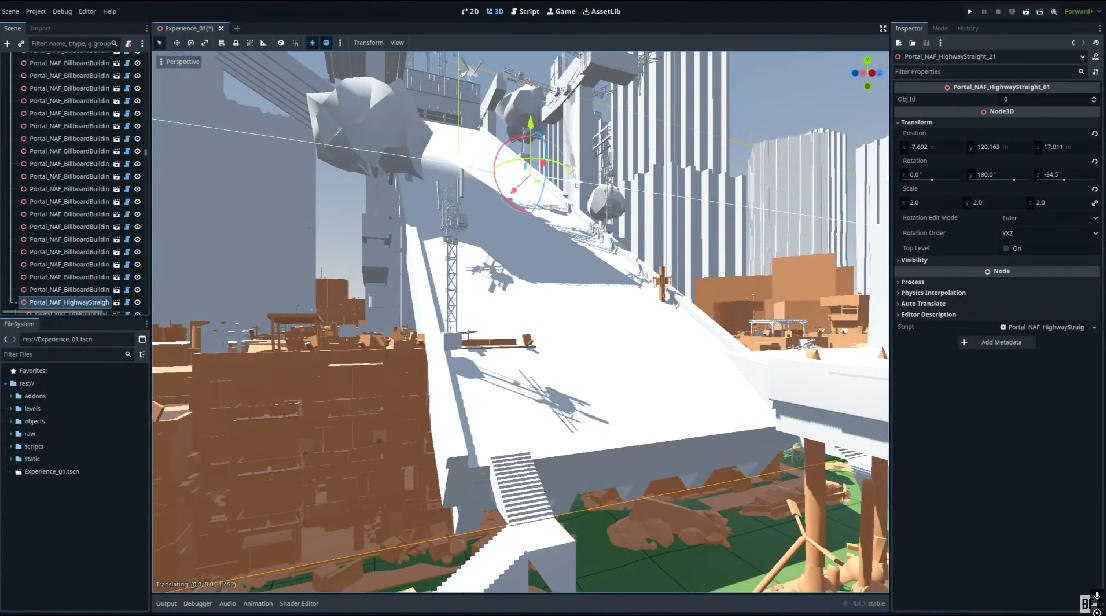
Task: Create new resource in Inspector
Action: [899, 42]
